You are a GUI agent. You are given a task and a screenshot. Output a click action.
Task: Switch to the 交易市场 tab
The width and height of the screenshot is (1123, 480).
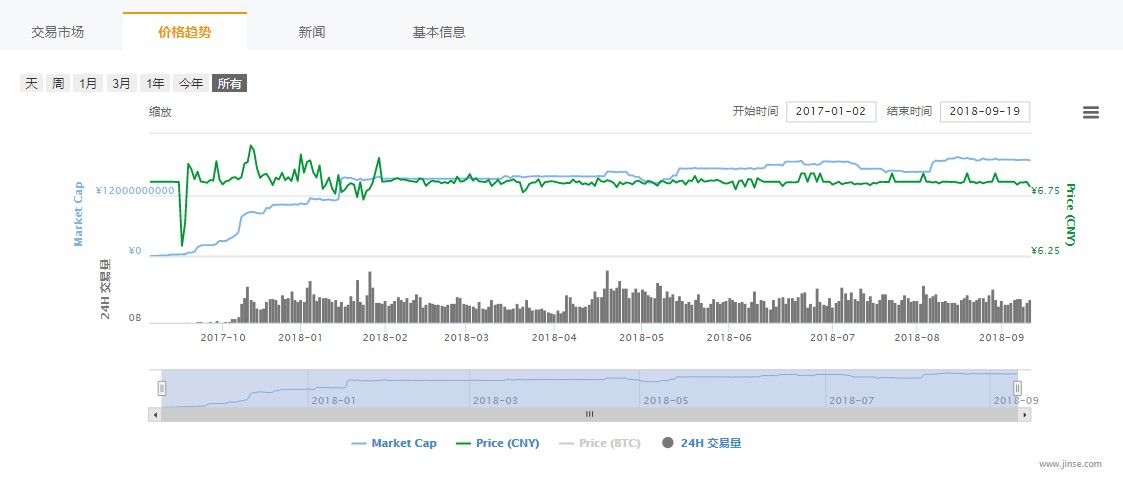click(58, 32)
